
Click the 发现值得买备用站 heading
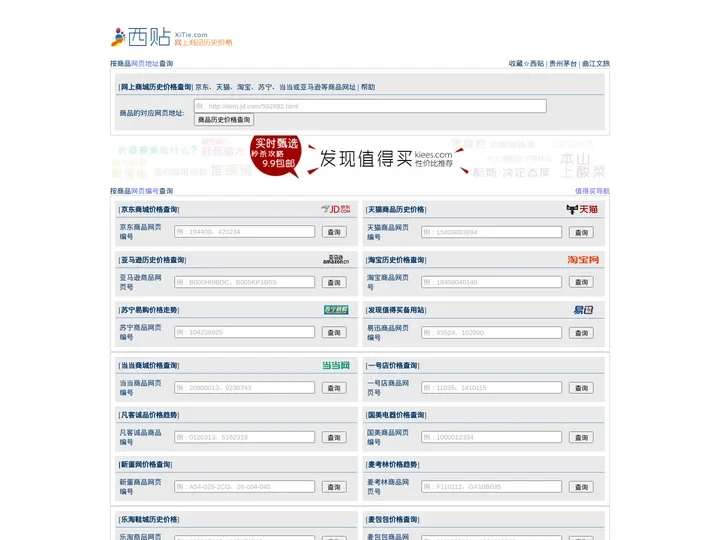pyautogui.click(x=396, y=310)
